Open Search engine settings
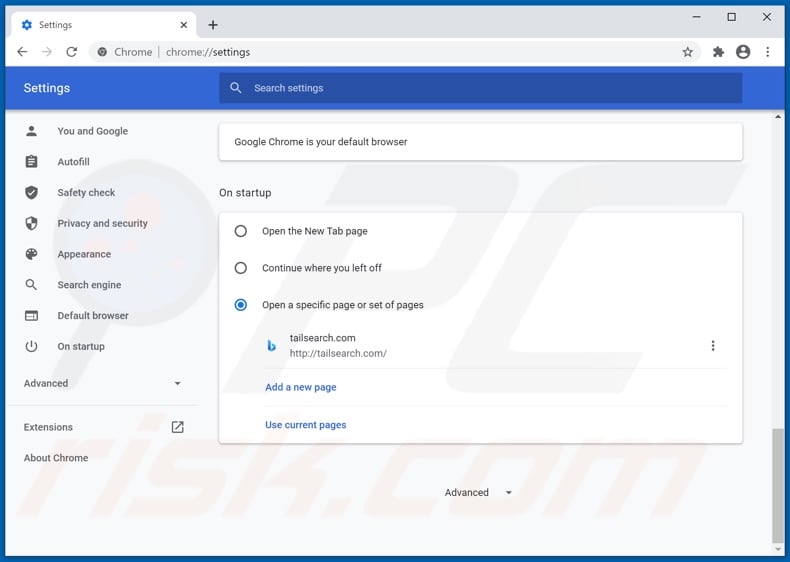Viewport: 790px width, 562px height. pos(89,285)
